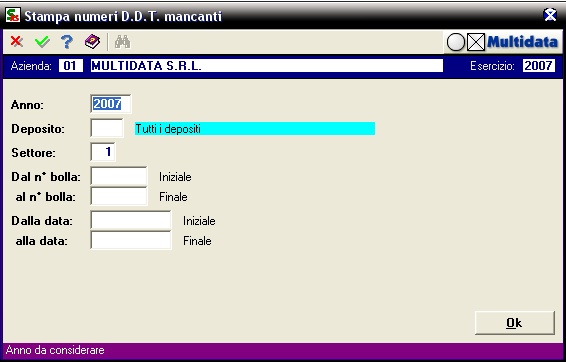Screen dimensions: 566x362
Task: Click the 'Esercizio:' label
Action: pos(492,66)
